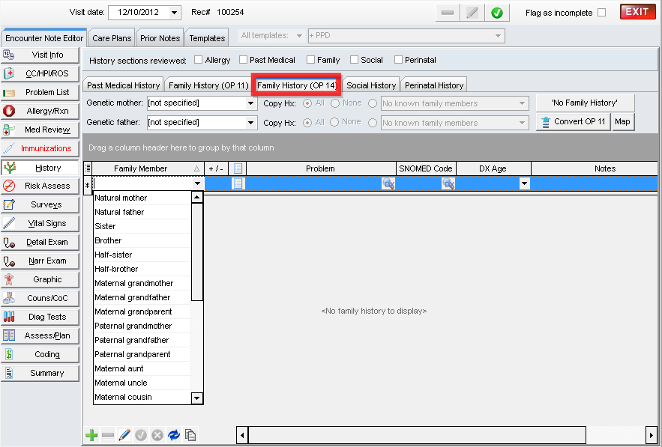Open the Graphic section

click(x=40, y=279)
